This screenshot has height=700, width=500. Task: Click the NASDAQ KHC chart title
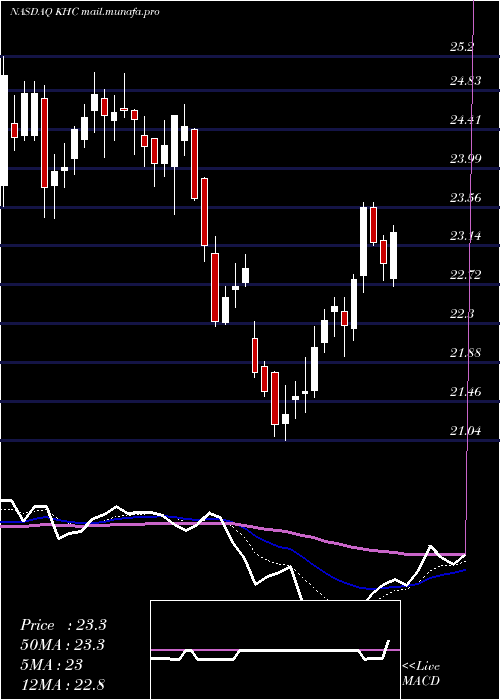(x=84, y=12)
